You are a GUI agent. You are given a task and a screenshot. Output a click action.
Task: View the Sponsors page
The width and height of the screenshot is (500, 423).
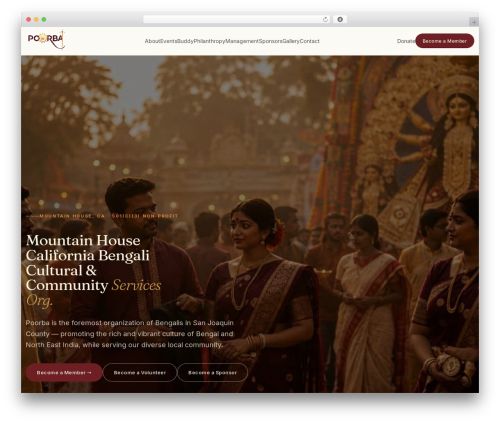point(270,41)
